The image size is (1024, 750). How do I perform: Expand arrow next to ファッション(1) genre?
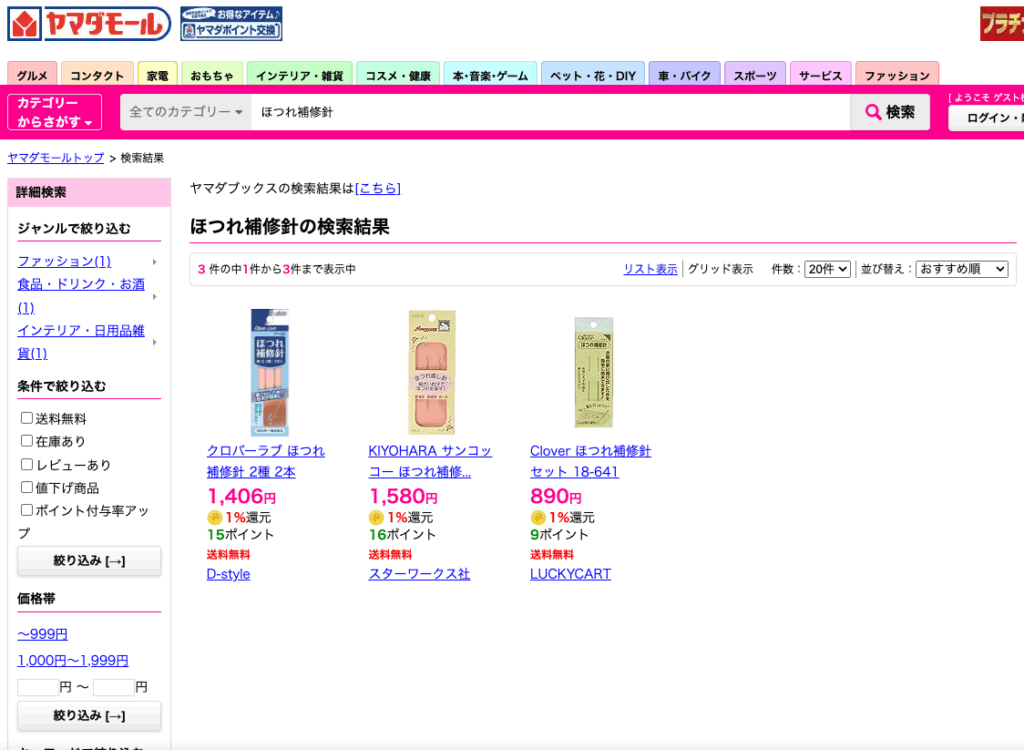(155, 262)
